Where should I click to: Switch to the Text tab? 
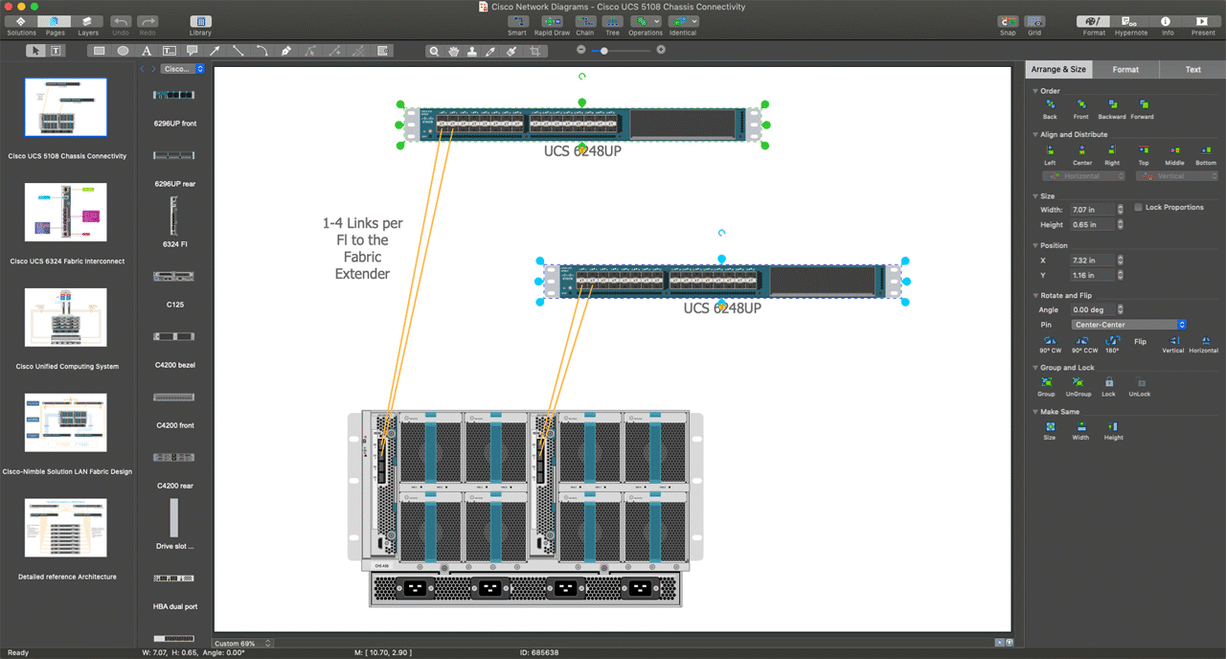(1192, 69)
